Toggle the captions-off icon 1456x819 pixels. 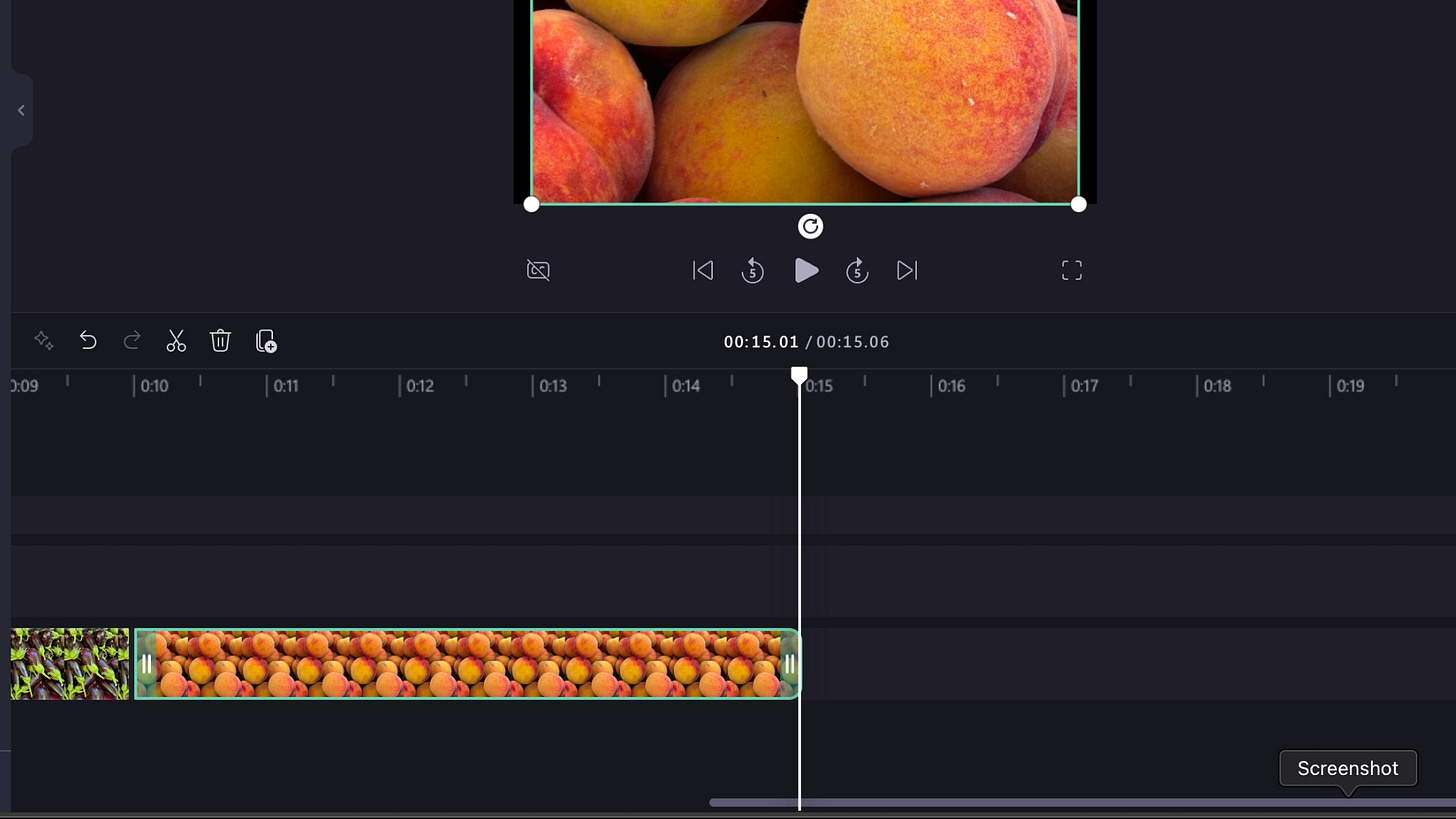tap(538, 271)
